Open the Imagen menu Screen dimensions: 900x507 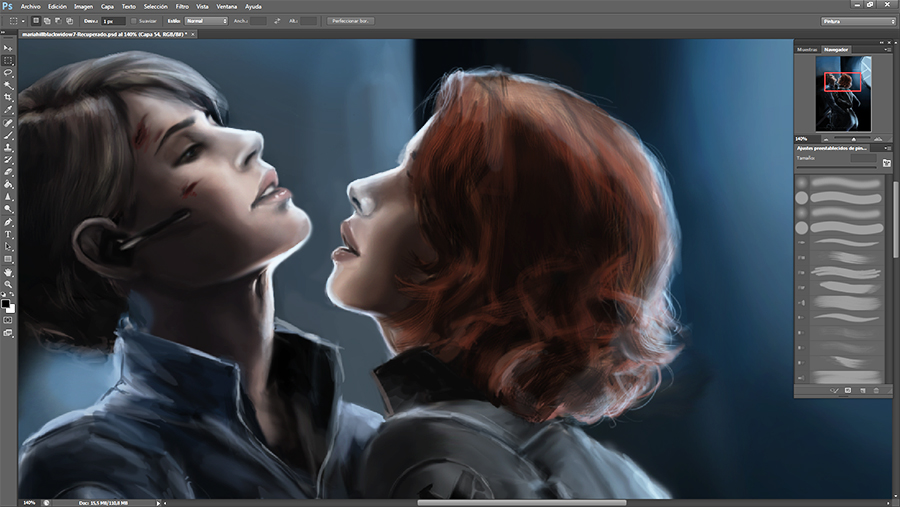pos(83,7)
